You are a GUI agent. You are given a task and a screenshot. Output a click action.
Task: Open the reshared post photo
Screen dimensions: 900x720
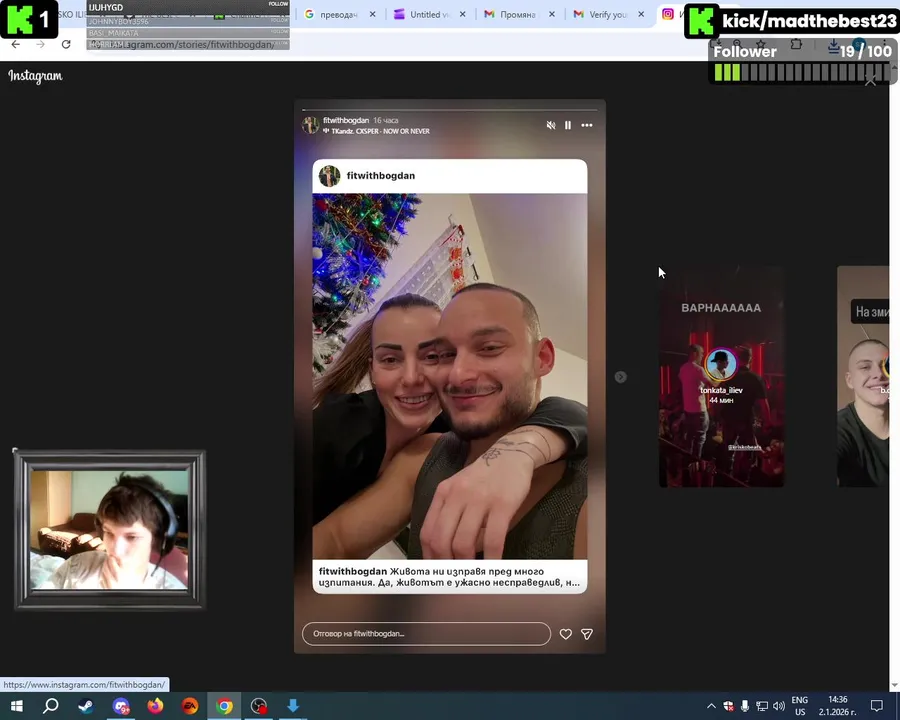pos(449,376)
